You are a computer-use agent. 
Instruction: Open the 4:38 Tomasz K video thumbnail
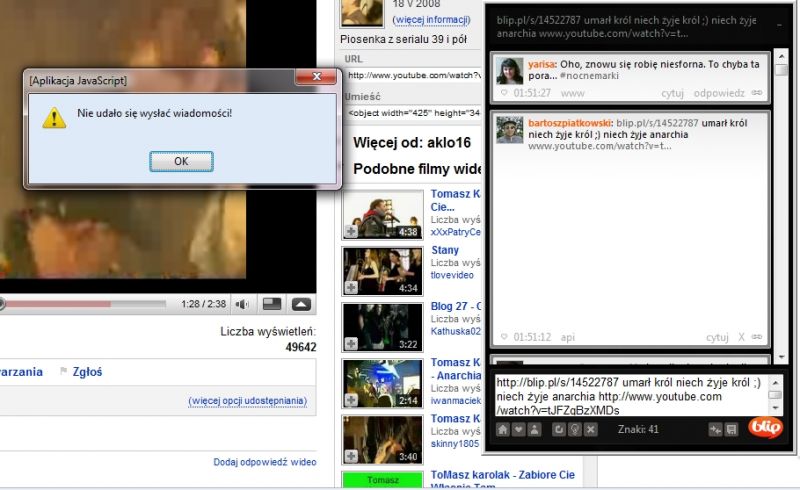(383, 215)
